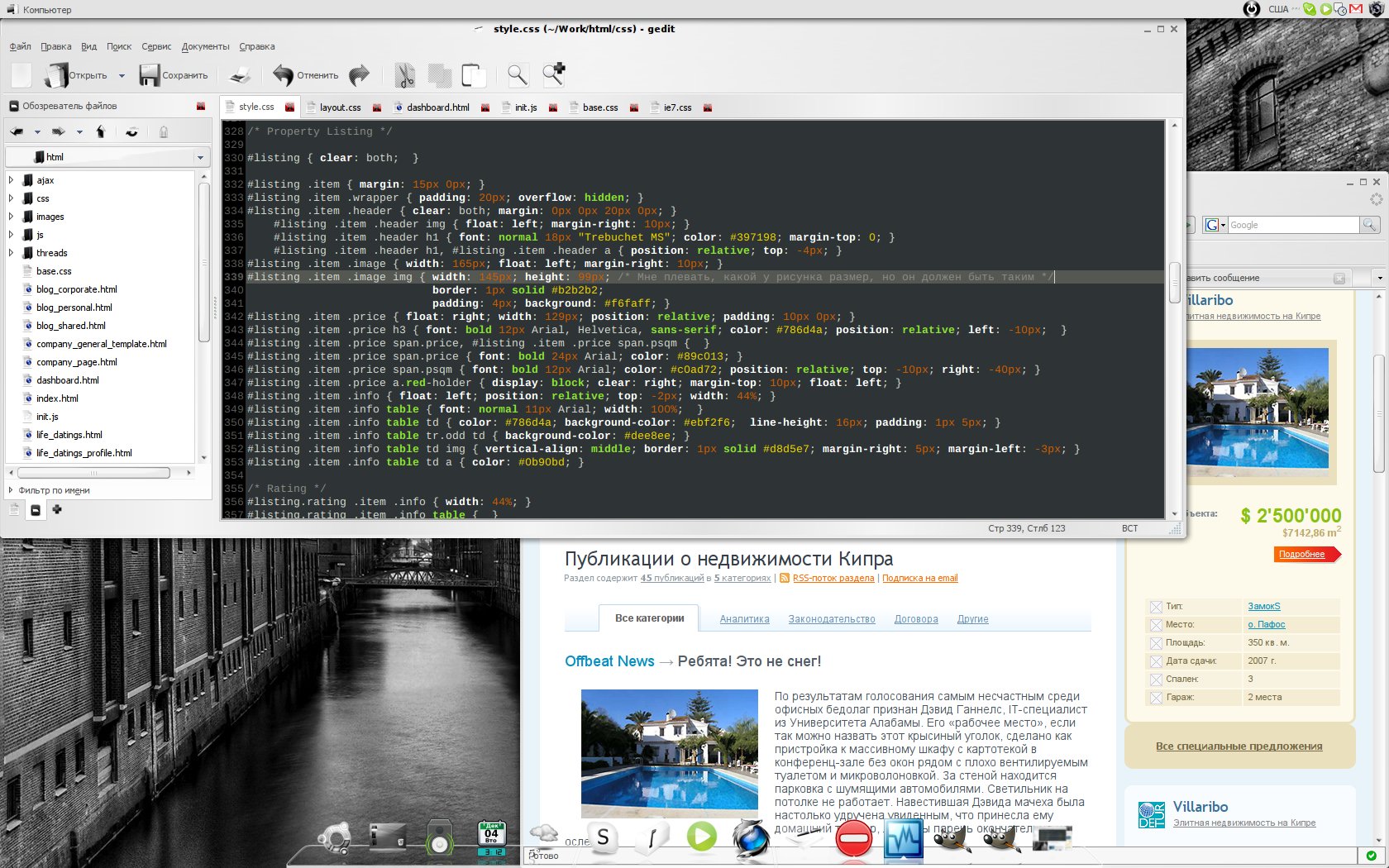1389x868 pixels.
Task: Select dashboard.html in the file tree
Action: (67, 380)
